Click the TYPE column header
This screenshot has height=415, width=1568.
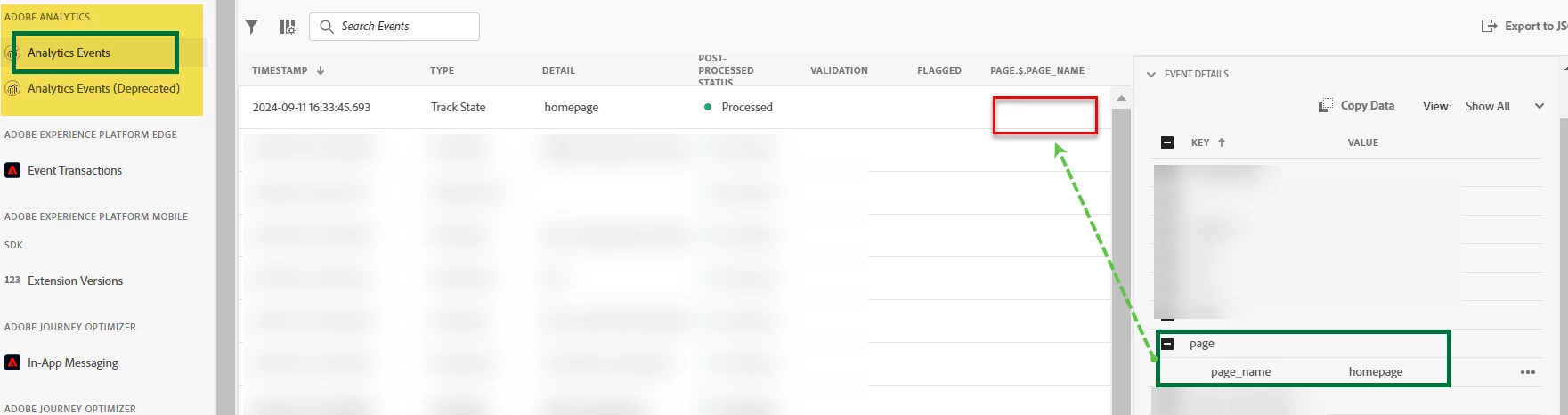coord(442,70)
